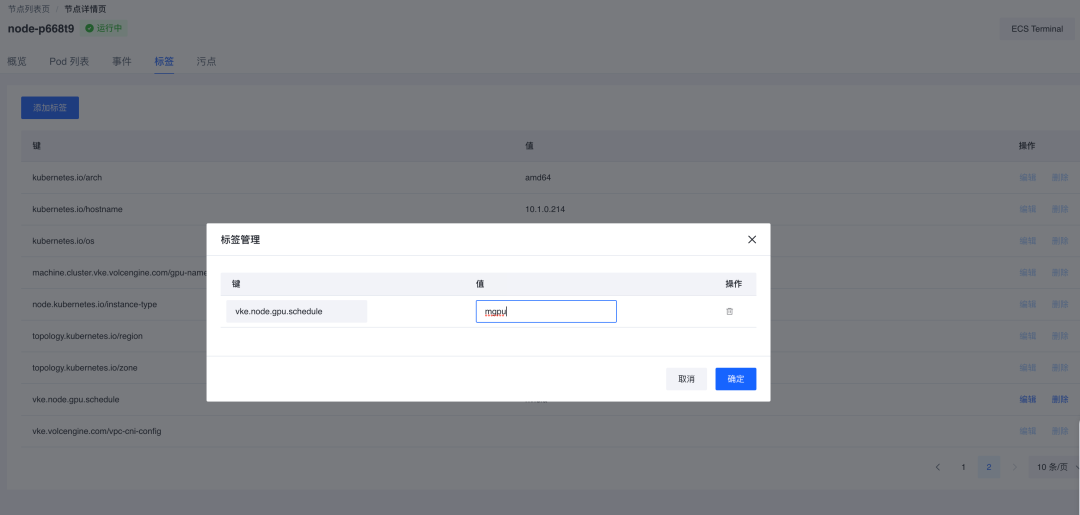Delete the vke.node.gpu.schedule label row in dialog

(729, 312)
